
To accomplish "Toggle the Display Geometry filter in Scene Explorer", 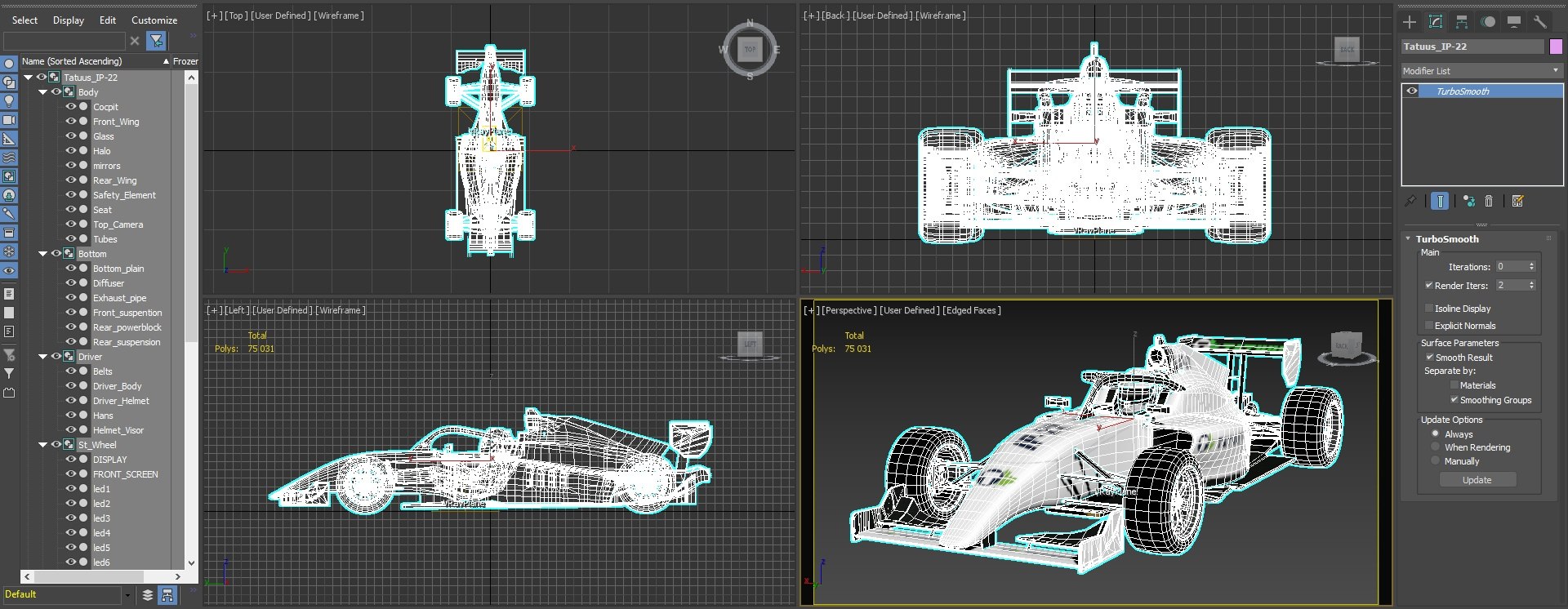I will point(9,64).
